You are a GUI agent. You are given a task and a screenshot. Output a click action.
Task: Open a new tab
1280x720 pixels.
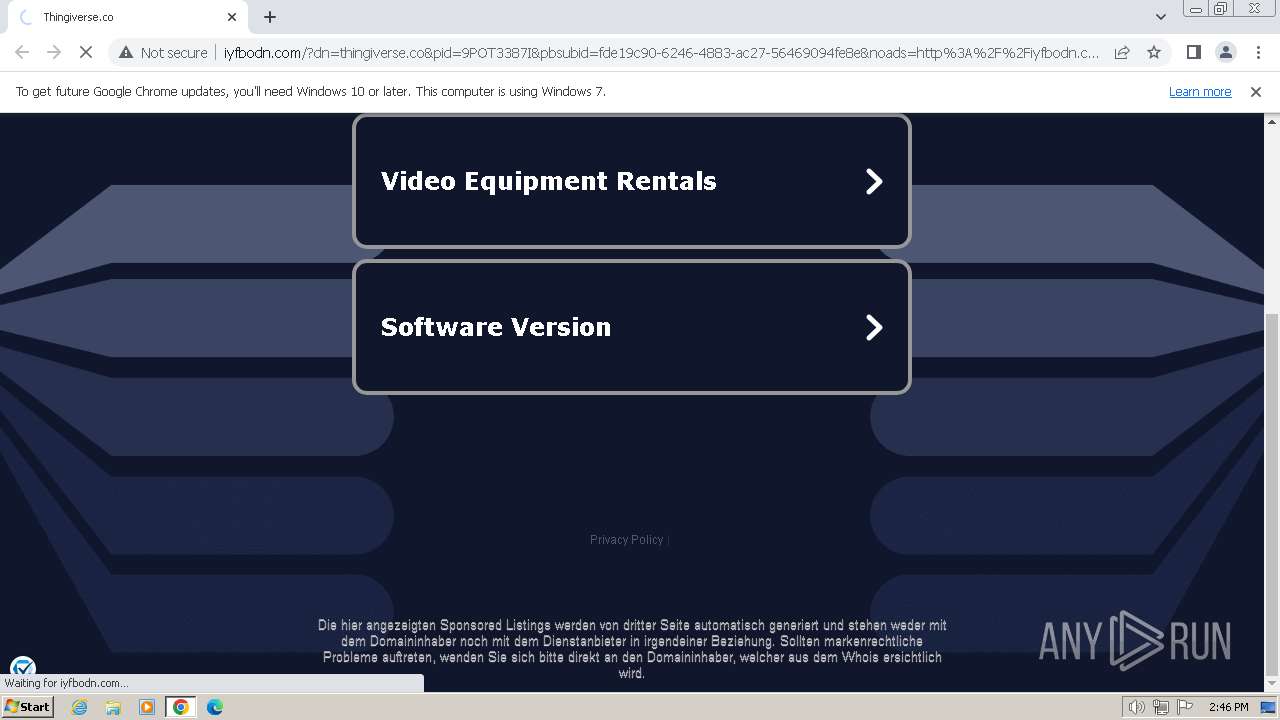[270, 17]
